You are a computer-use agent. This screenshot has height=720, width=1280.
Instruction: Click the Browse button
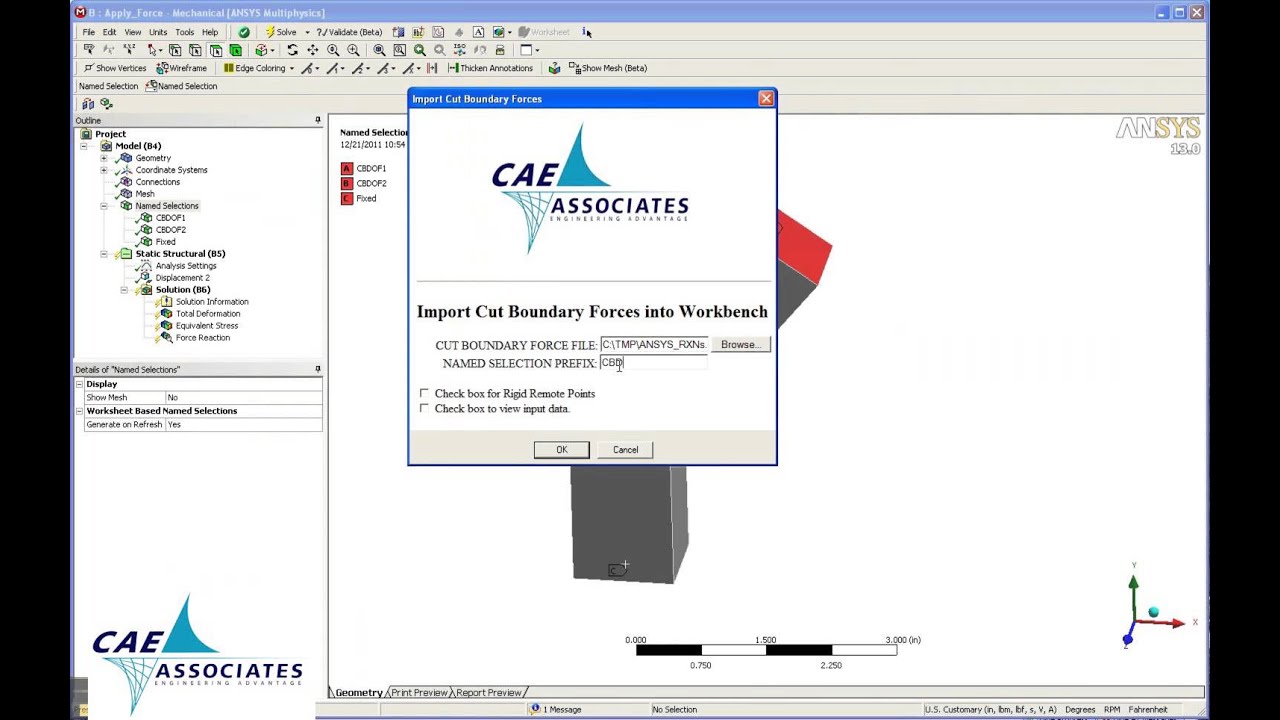(x=740, y=345)
